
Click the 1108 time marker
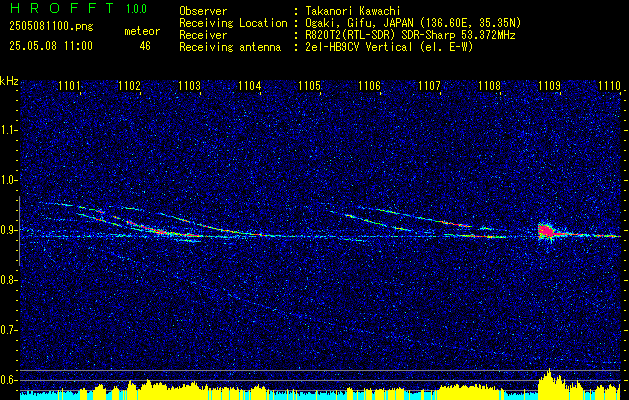(x=489, y=86)
